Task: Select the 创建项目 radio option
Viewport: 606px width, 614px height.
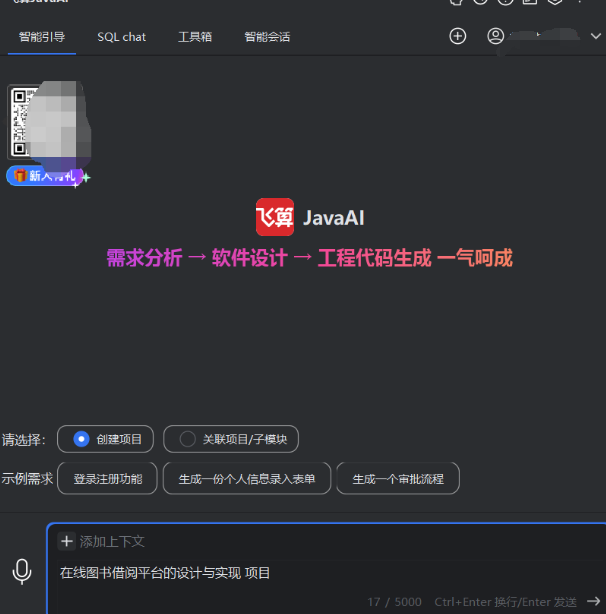Action: [105, 439]
